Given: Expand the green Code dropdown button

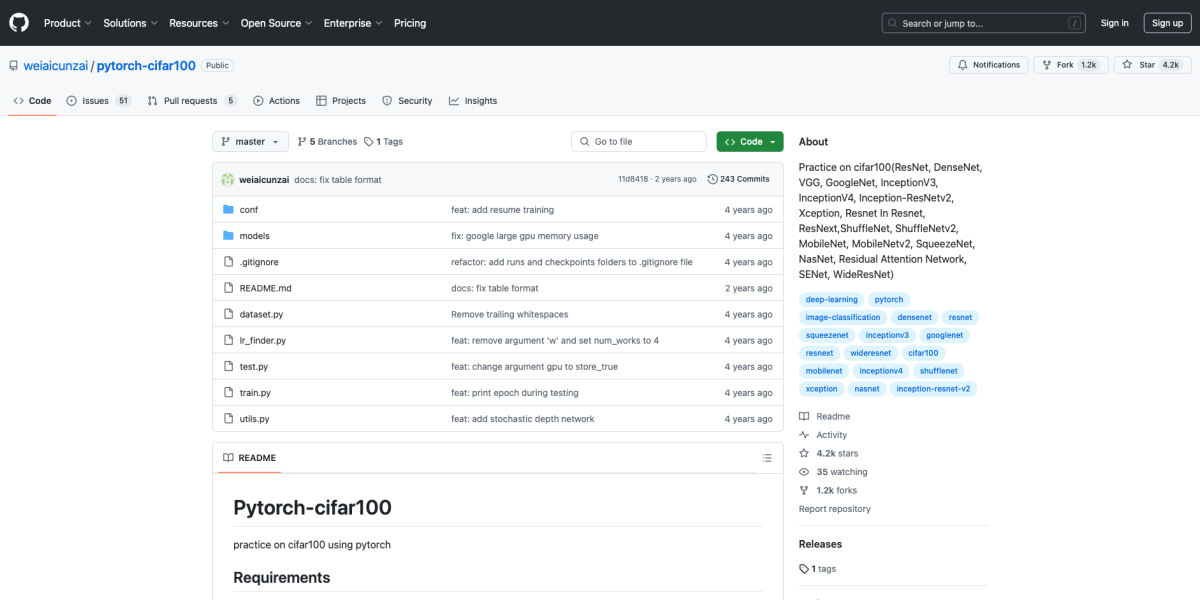Looking at the screenshot, I should click(x=750, y=142).
